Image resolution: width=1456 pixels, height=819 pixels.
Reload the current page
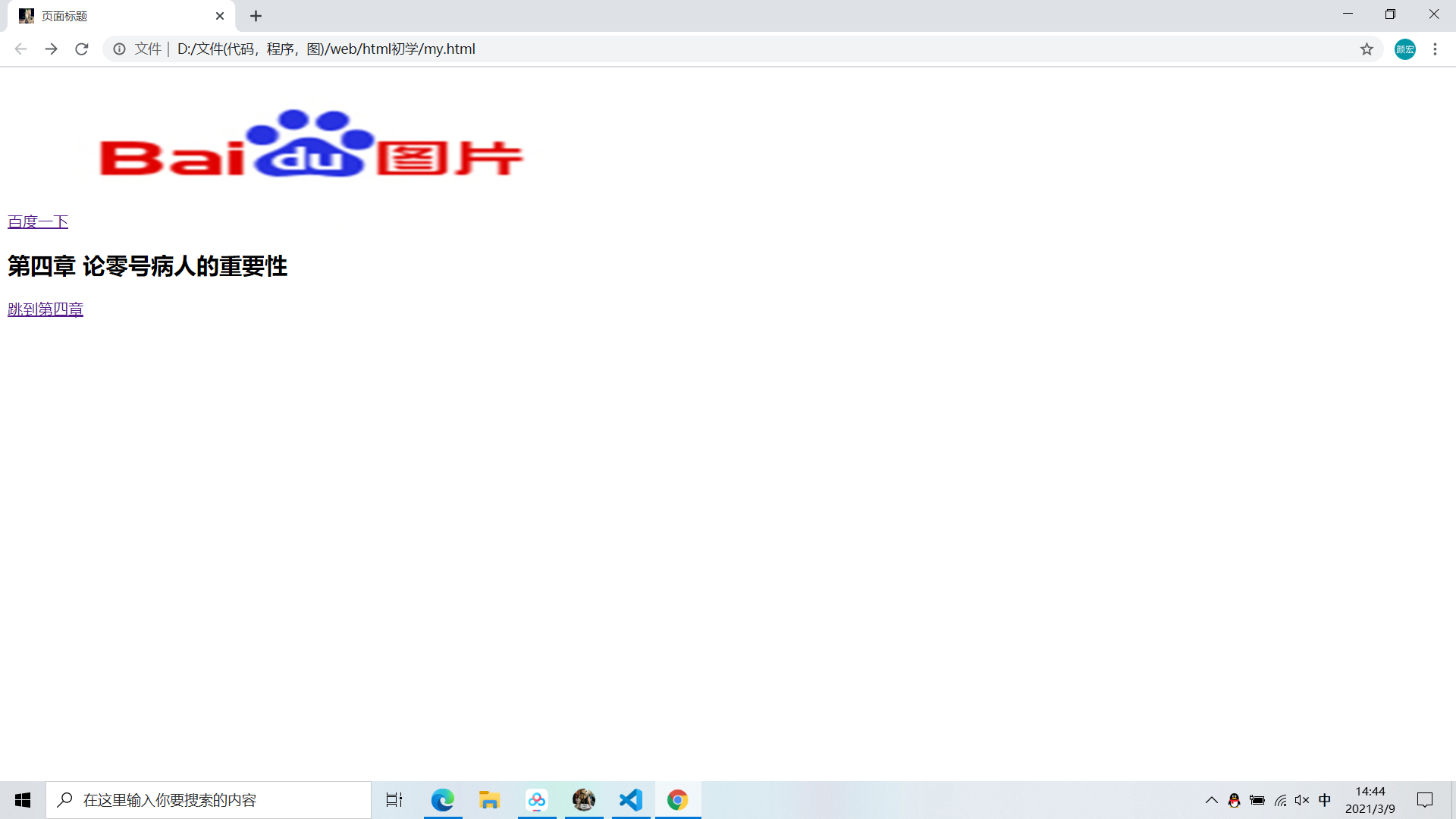pyautogui.click(x=81, y=49)
